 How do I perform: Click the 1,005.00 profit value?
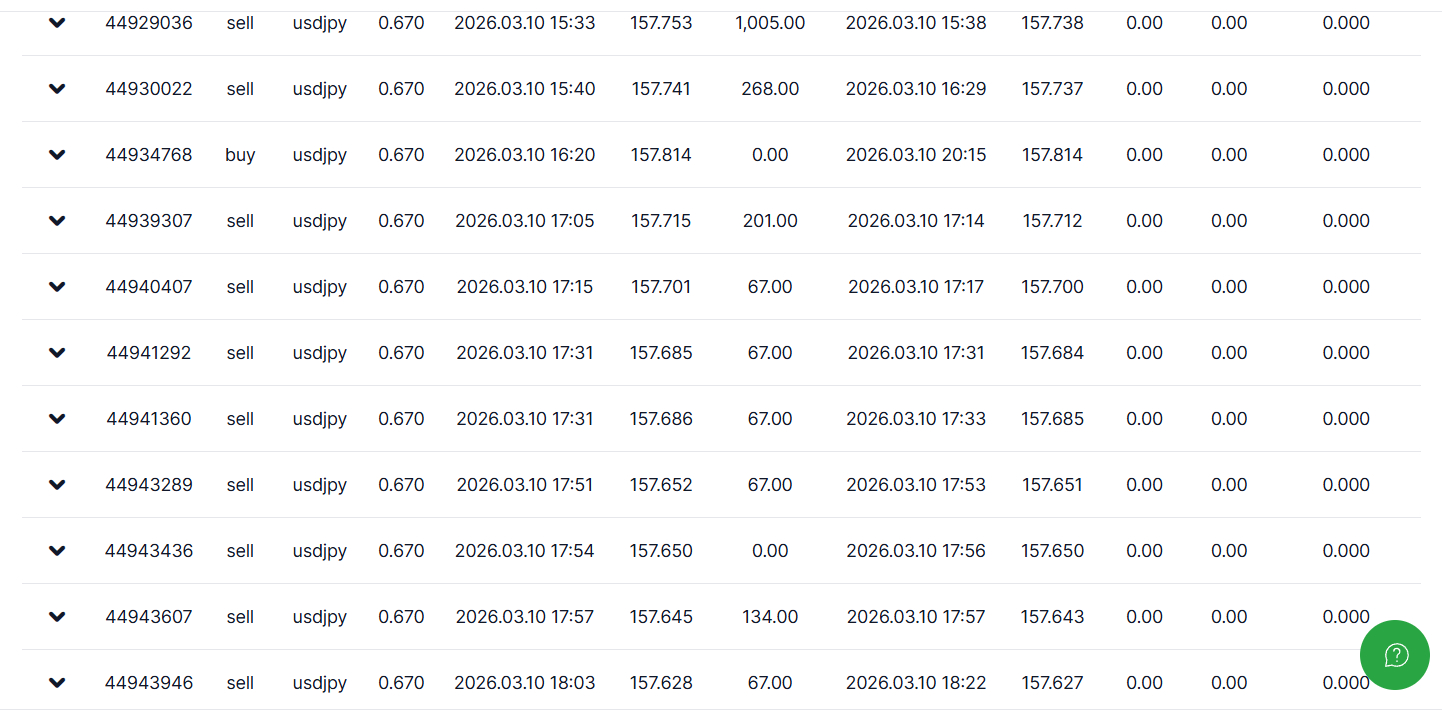770,23
